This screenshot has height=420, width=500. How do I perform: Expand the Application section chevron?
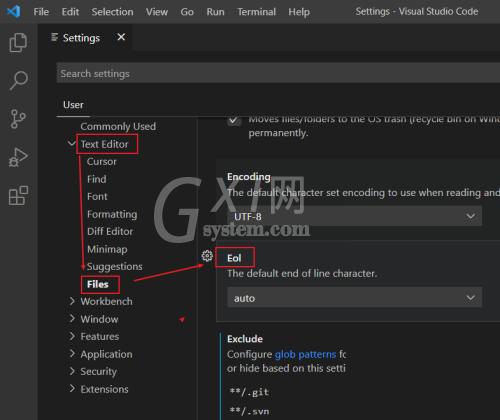point(72,354)
